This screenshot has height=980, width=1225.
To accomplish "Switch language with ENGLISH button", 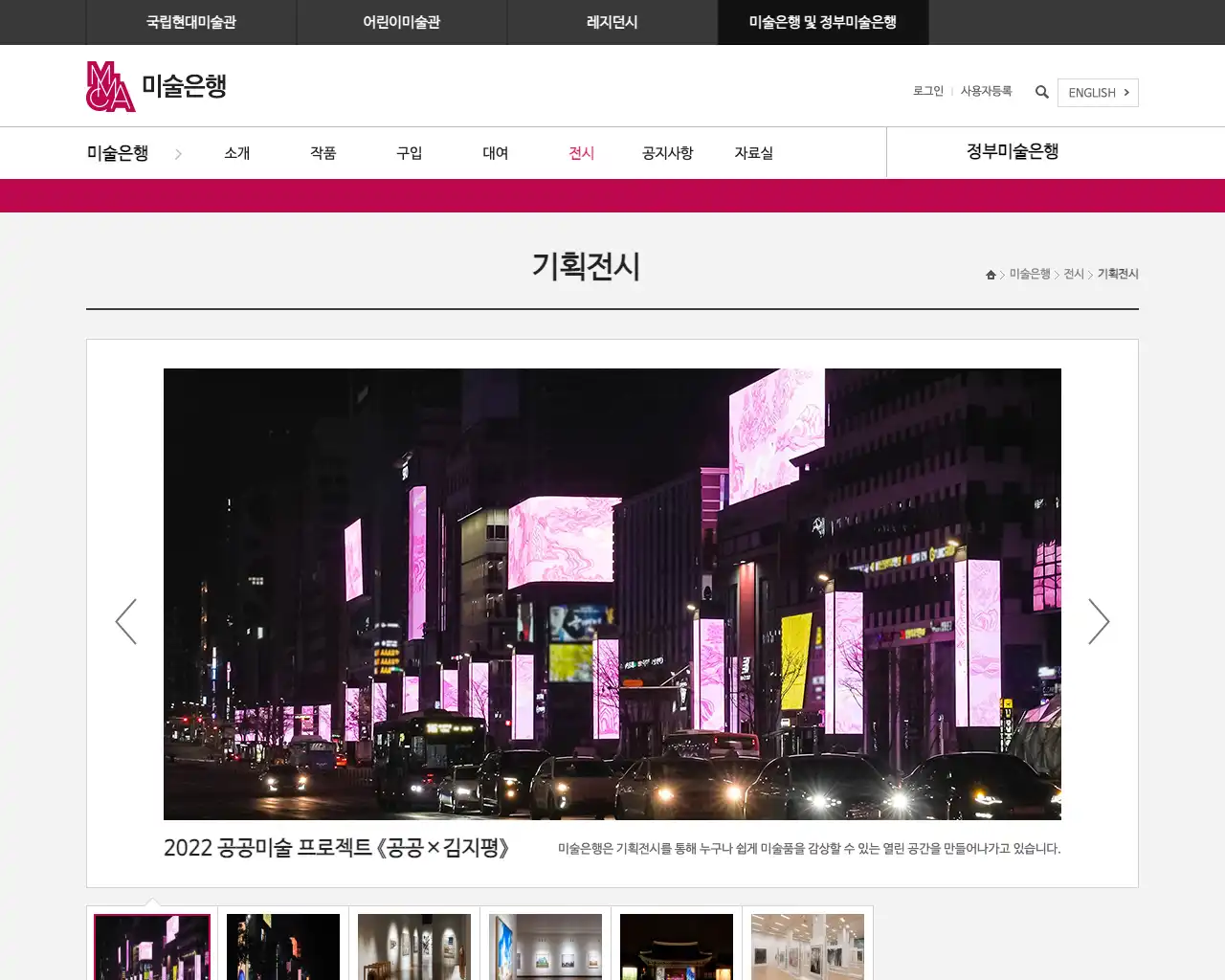I will (x=1098, y=93).
